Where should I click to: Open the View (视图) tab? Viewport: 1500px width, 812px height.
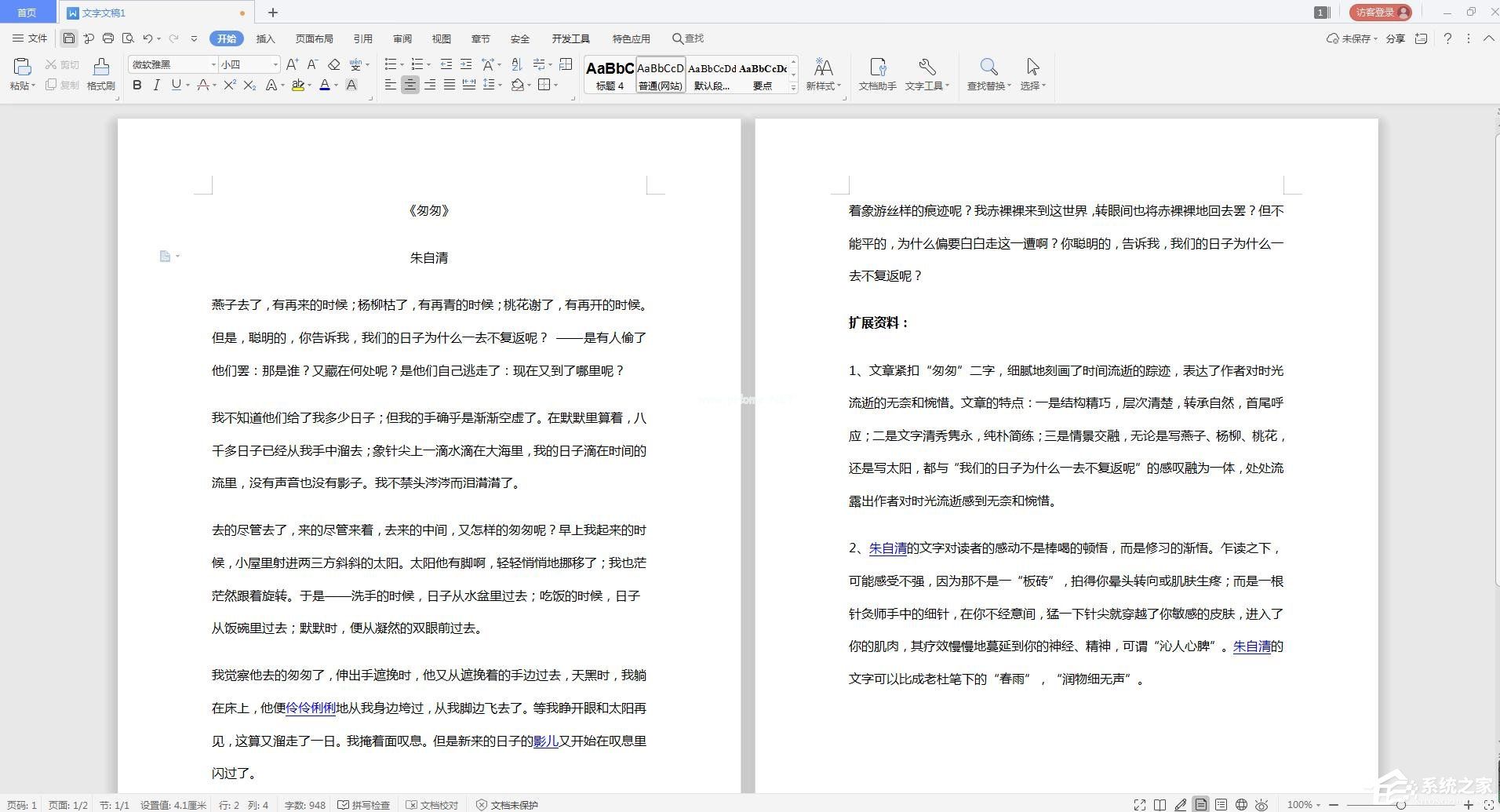point(442,38)
